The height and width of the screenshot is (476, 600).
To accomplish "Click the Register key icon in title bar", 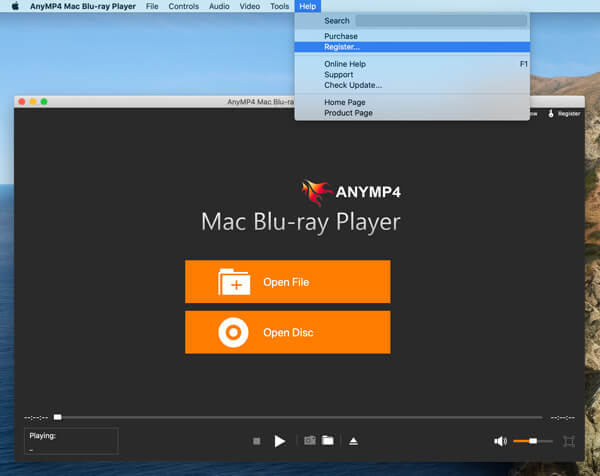I will (x=551, y=113).
